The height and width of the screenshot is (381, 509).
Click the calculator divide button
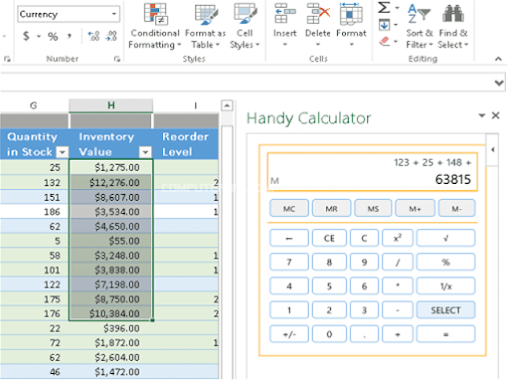pos(398,262)
